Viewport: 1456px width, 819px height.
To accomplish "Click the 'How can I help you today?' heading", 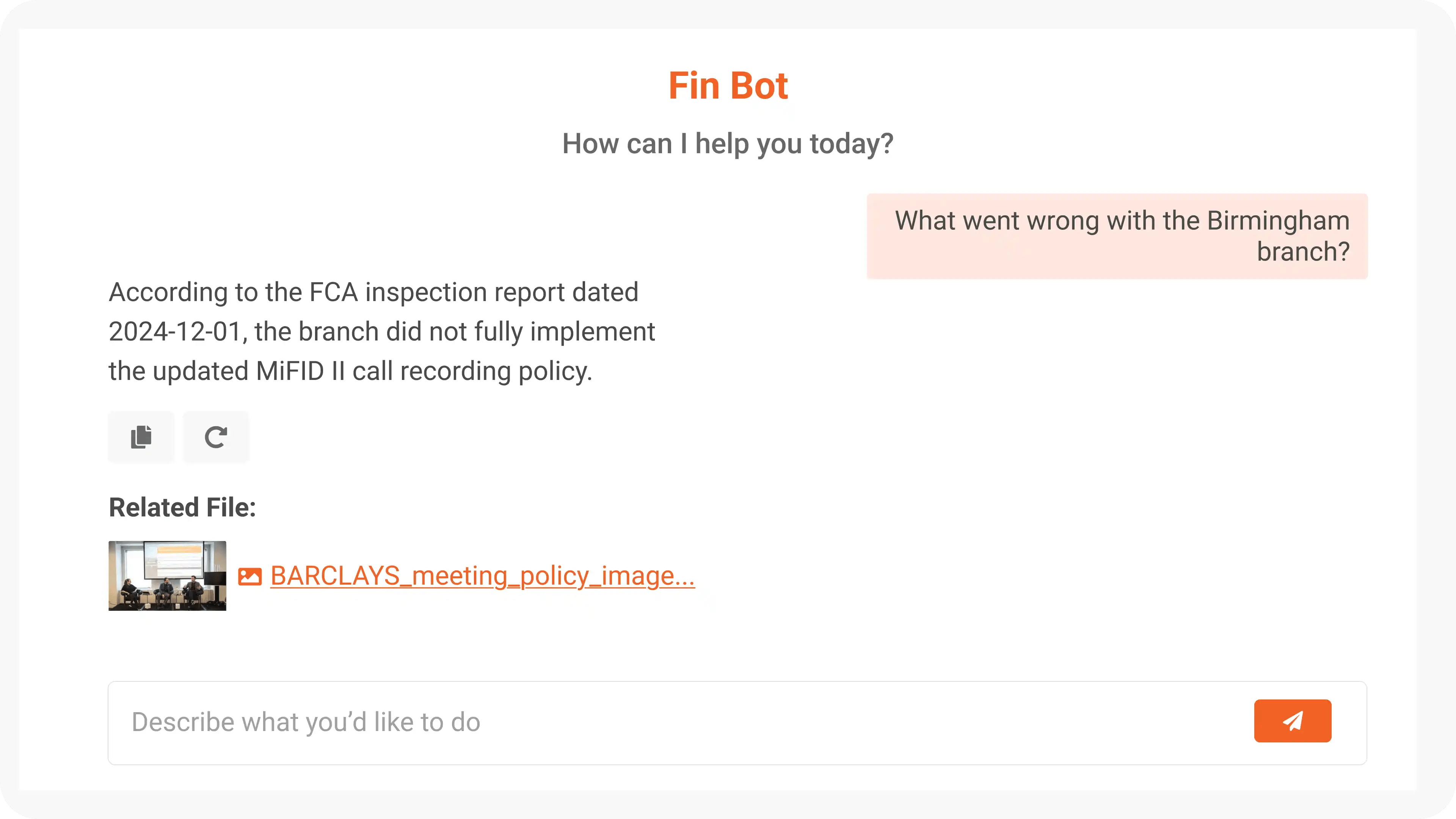I will 728,144.
